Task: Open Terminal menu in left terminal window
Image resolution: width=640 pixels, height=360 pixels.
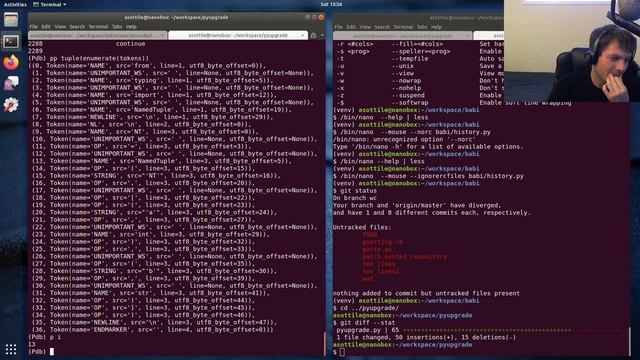Action: (98, 27)
